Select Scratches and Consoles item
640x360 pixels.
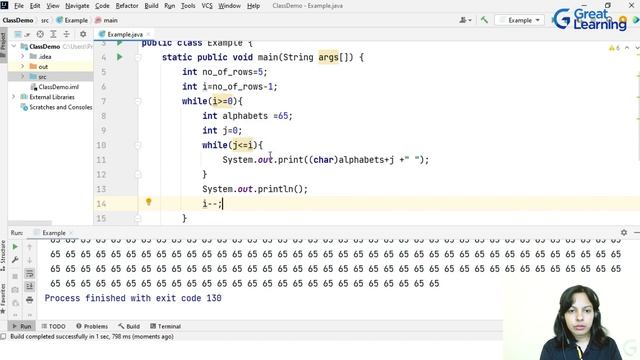pos(56,107)
